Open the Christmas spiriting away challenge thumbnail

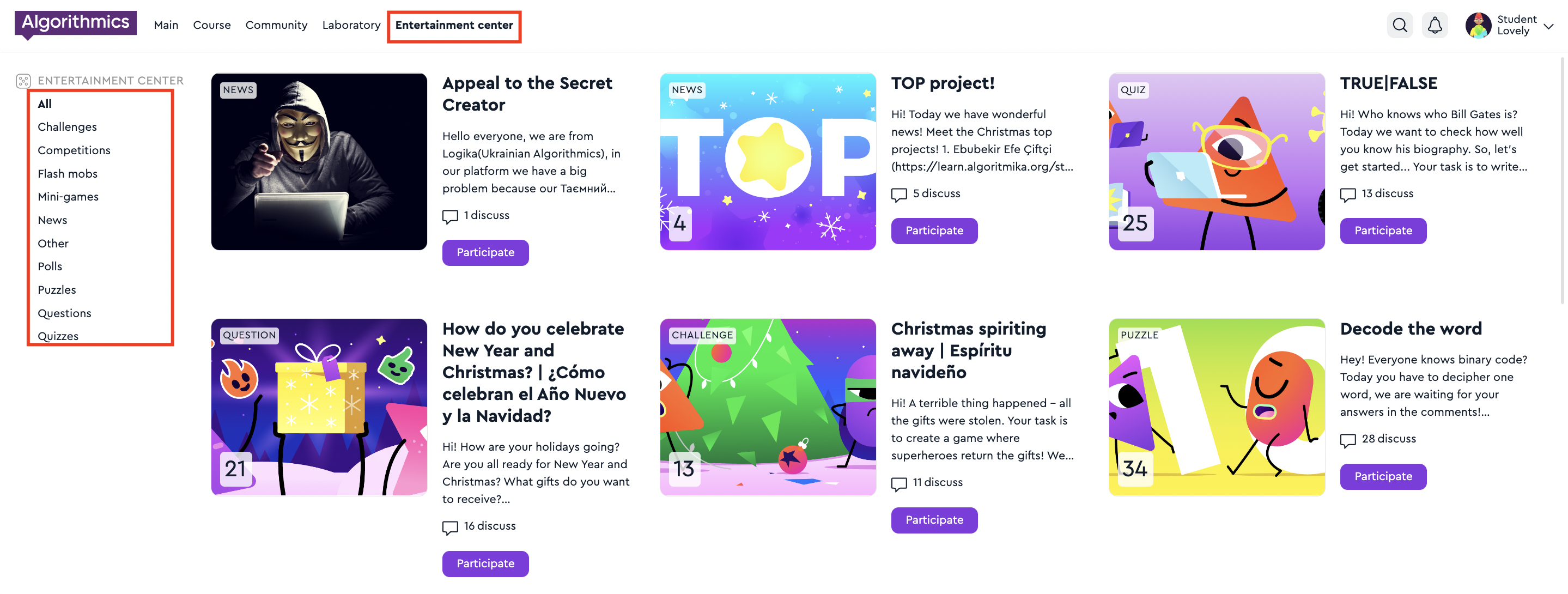[768, 407]
